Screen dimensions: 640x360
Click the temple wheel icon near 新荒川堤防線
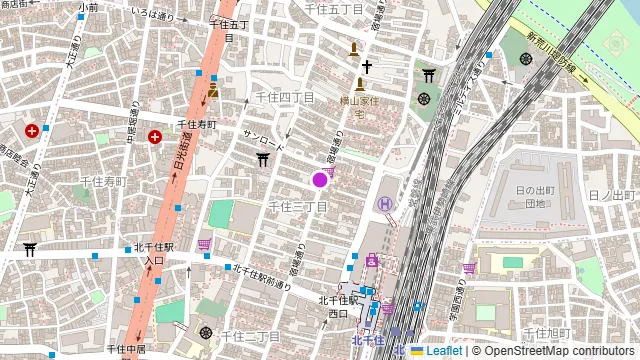pyautogui.click(x=526, y=59)
